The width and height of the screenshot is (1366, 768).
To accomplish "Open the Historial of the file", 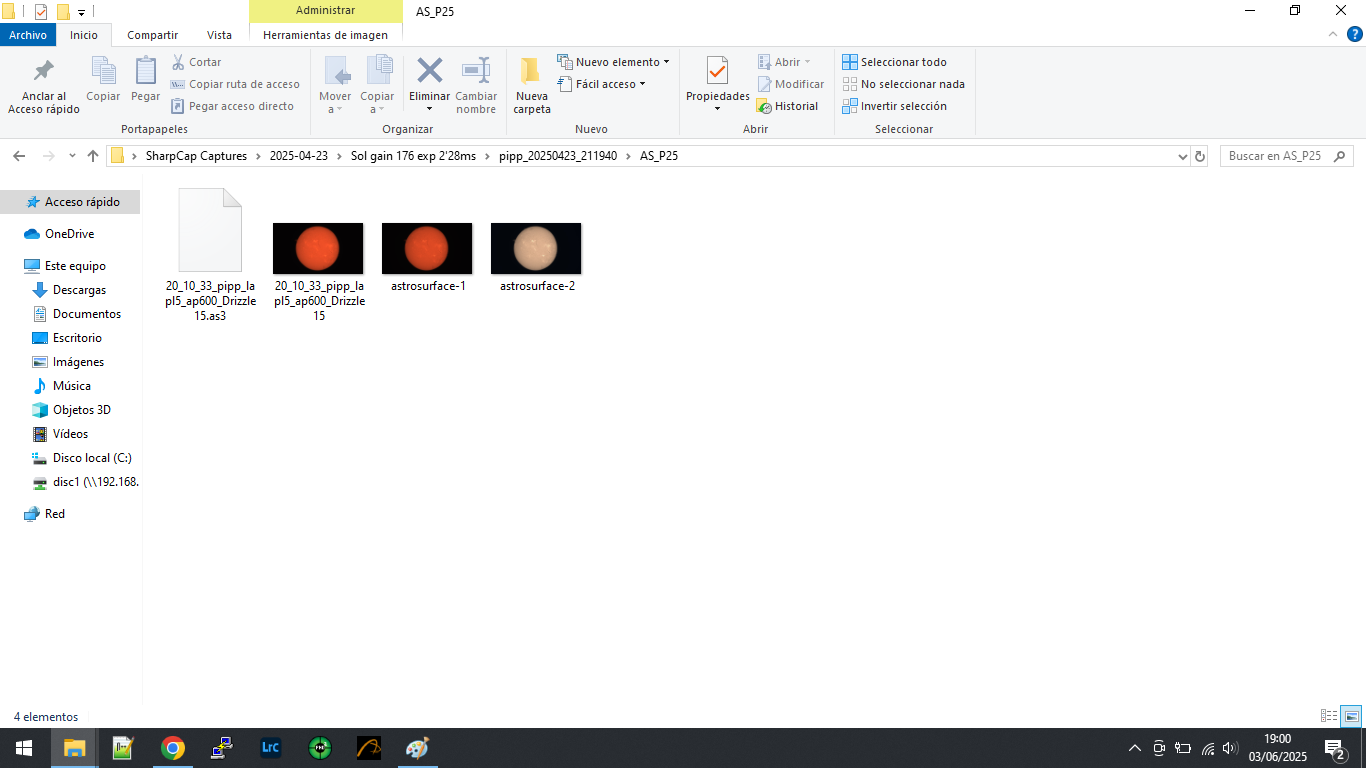I will 787,106.
